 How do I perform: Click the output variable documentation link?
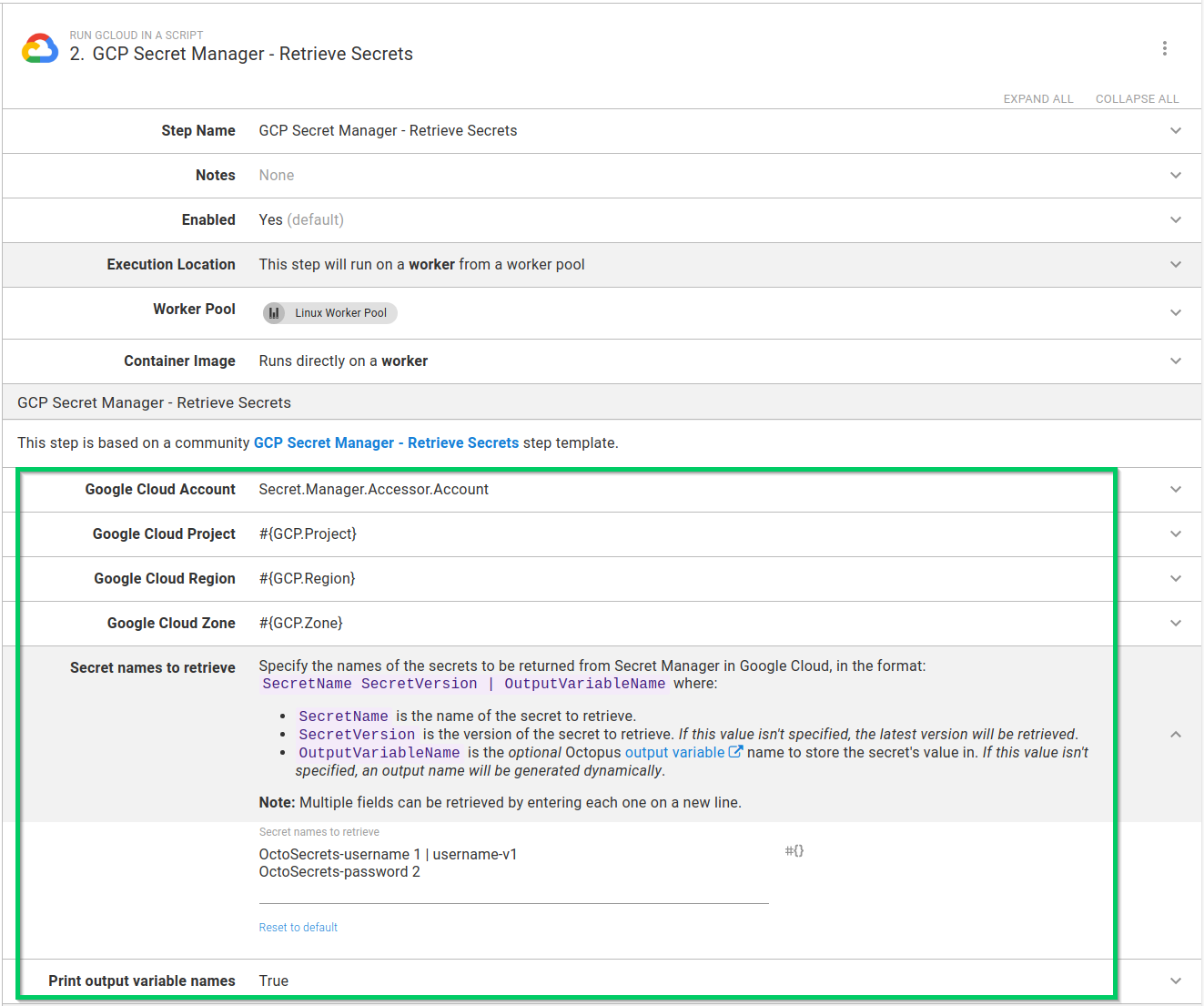tap(675, 752)
